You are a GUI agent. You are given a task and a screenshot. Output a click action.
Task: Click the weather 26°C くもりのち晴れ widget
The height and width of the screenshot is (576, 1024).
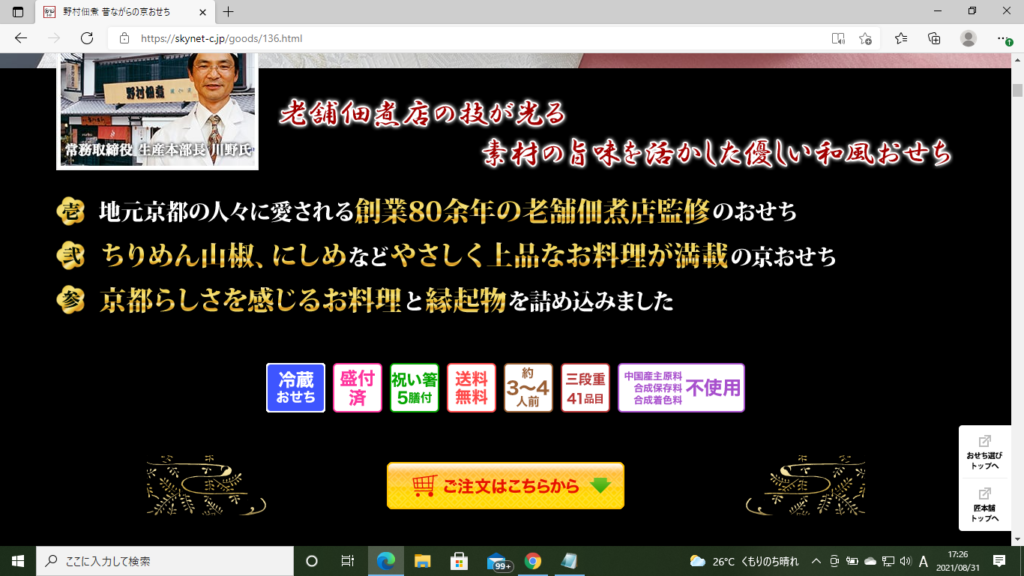click(x=744, y=561)
